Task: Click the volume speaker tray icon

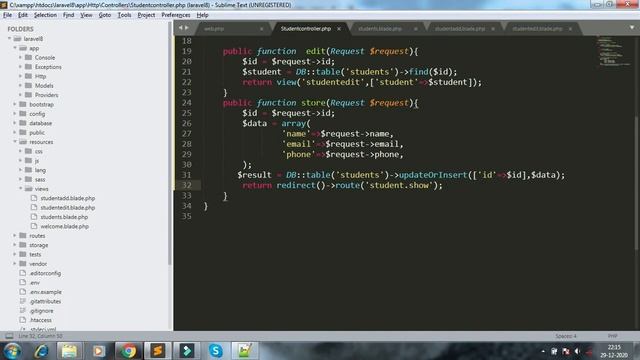Action: coord(577,351)
